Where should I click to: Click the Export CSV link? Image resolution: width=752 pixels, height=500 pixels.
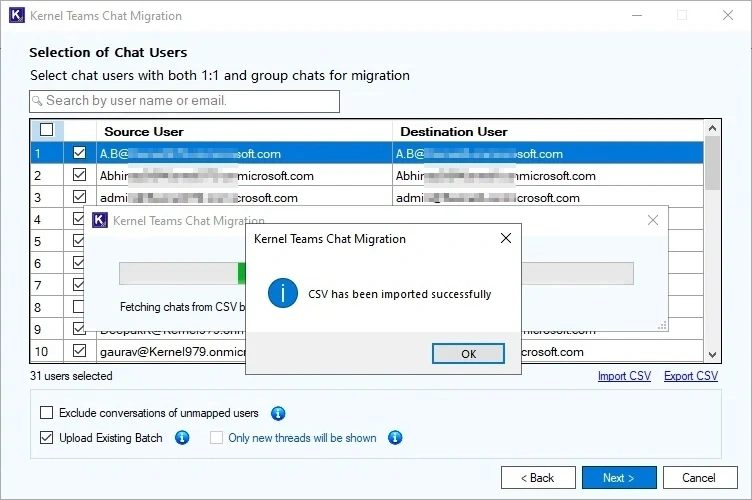[x=691, y=376]
